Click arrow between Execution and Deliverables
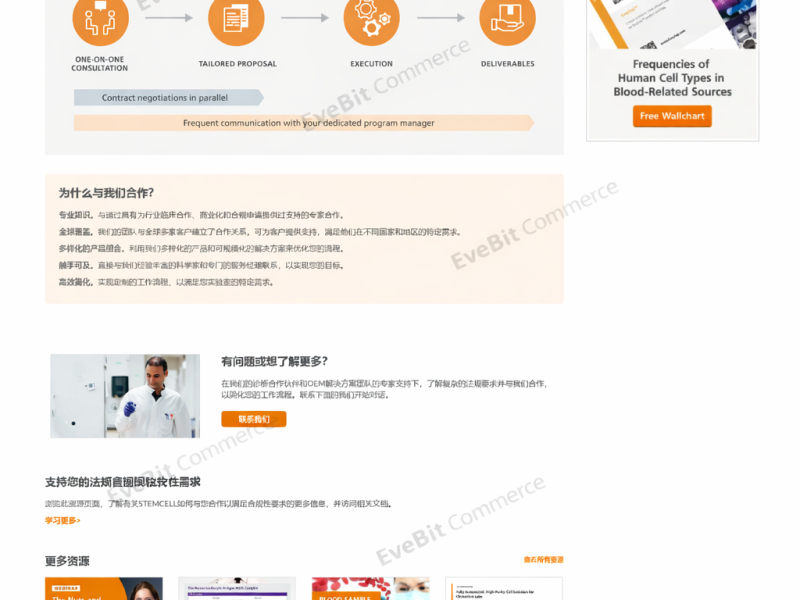This screenshot has height=600, width=800. point(439,18)
